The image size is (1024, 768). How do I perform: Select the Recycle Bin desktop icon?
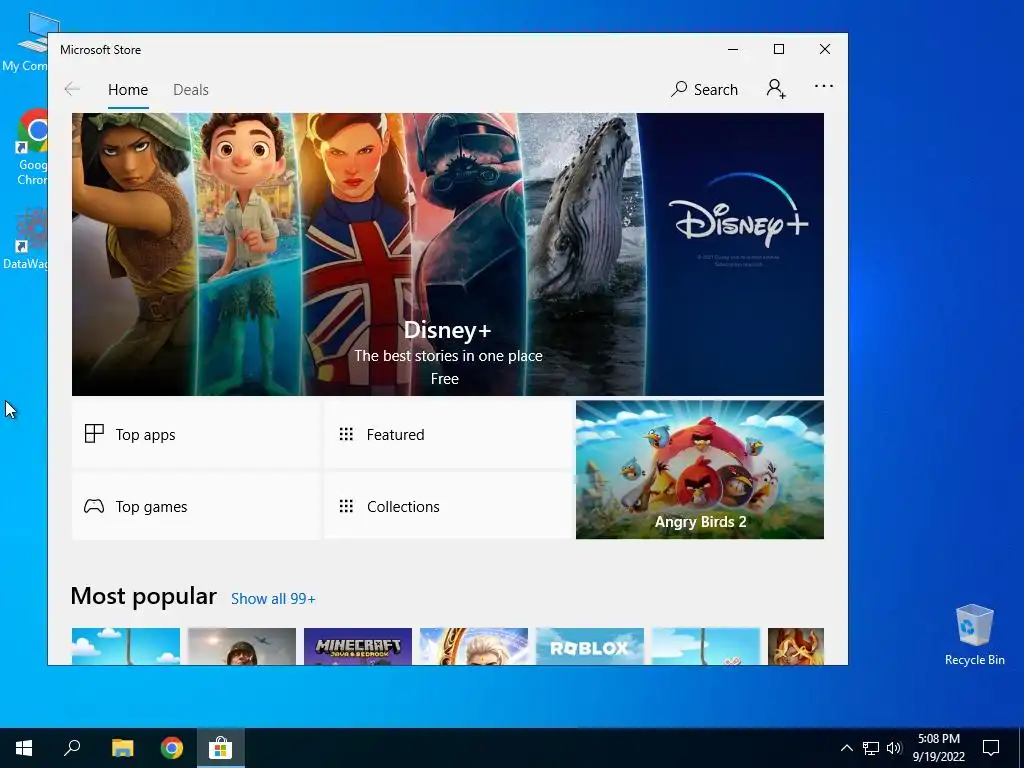(x=974, y=635)
